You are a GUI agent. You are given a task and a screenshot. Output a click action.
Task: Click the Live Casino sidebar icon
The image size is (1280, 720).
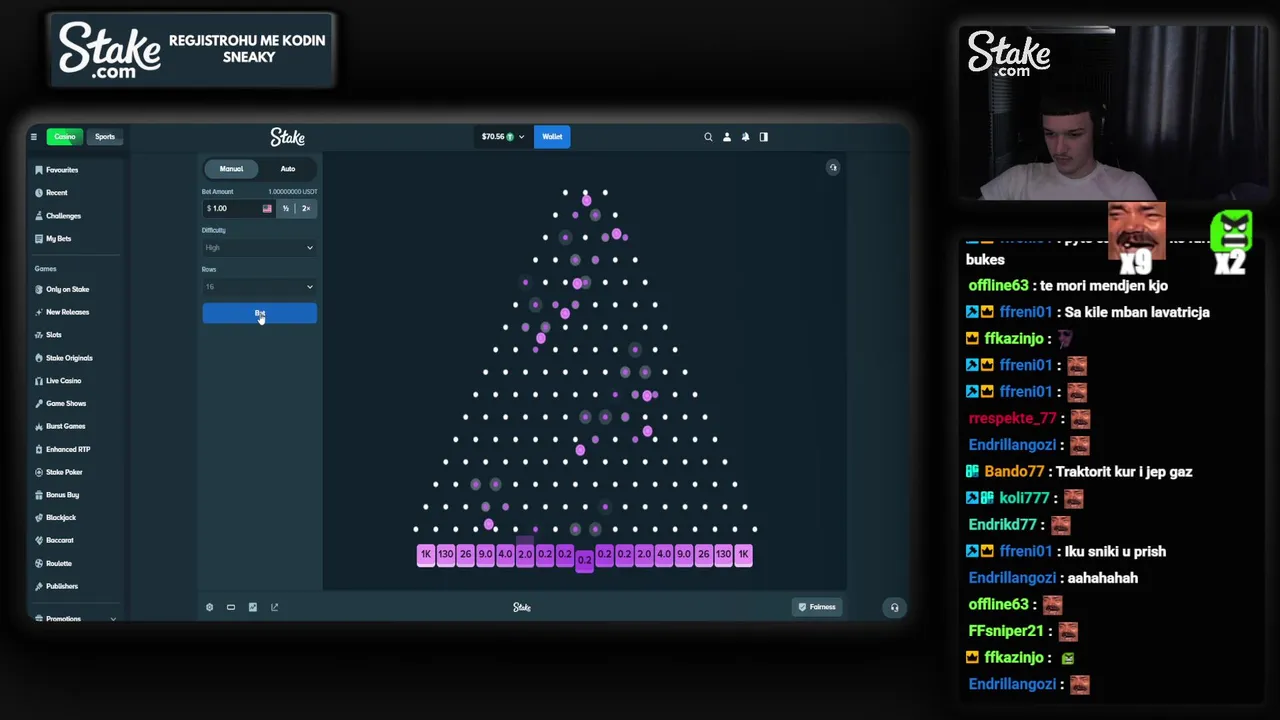point(39,381)
